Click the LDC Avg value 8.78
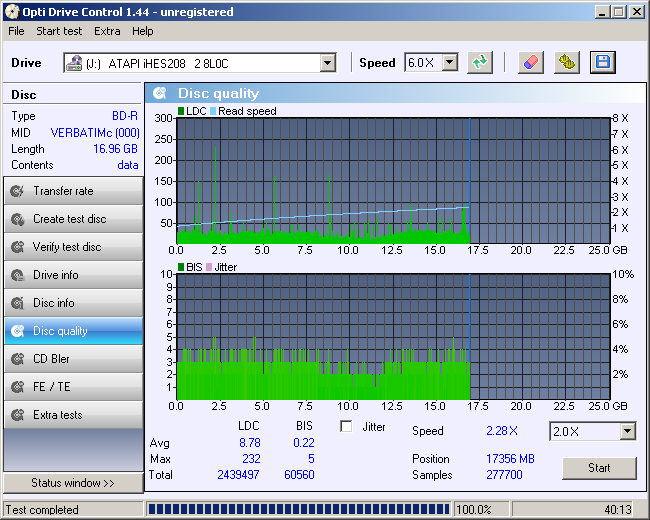Image resolution: width=650 pixels, height=520 pixels. [x=250, y=443]
